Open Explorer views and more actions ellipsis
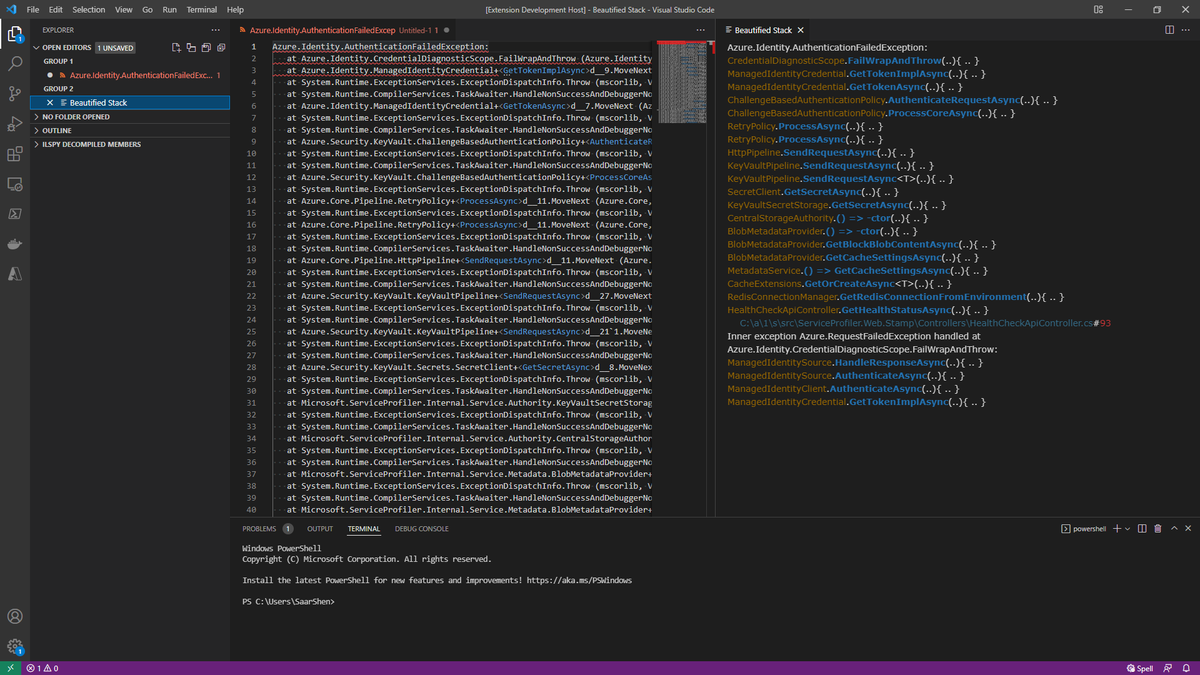The image size is (1200, 675). 215,30
